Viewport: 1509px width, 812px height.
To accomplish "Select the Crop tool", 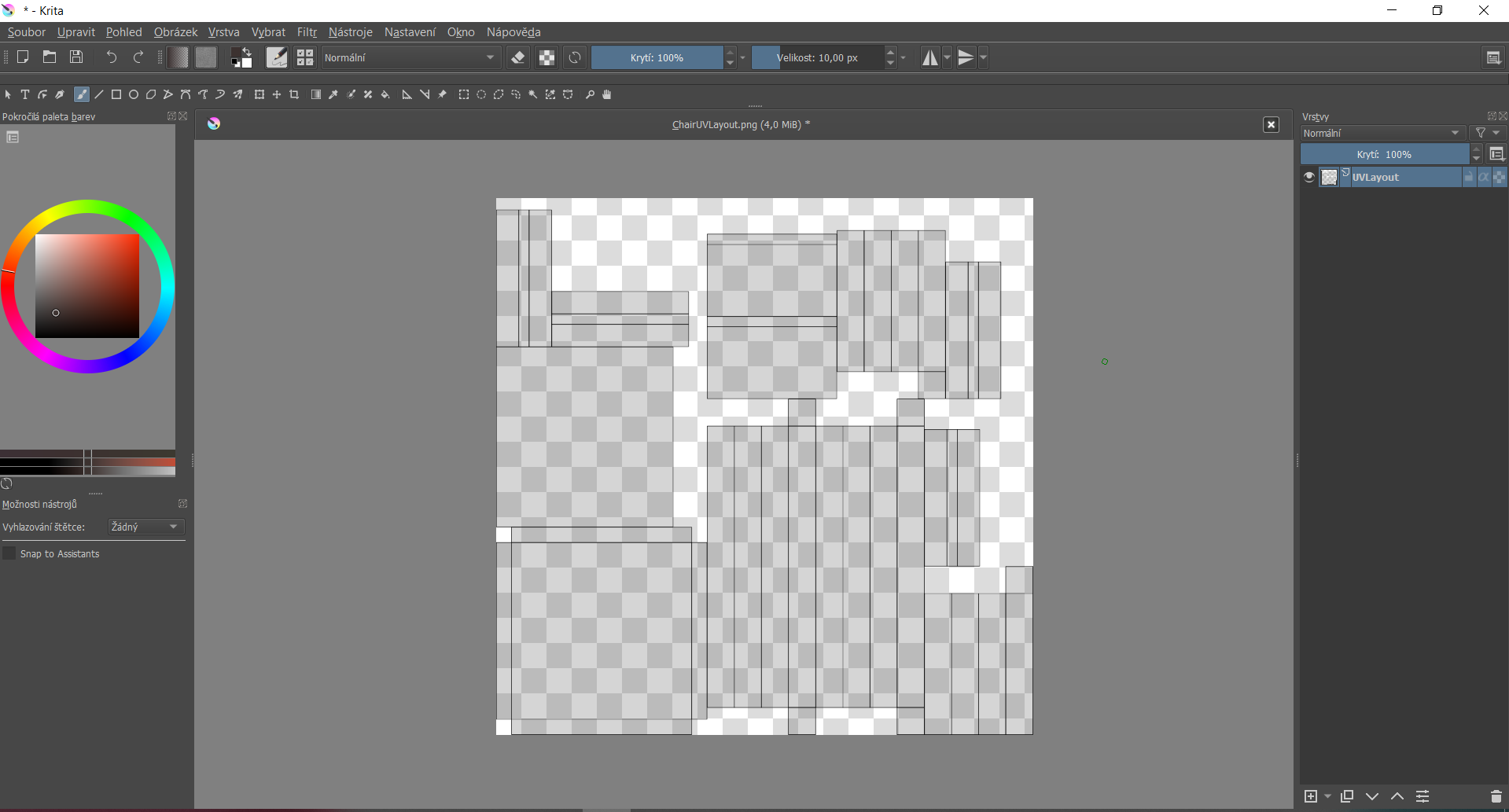I will [294, 94].
